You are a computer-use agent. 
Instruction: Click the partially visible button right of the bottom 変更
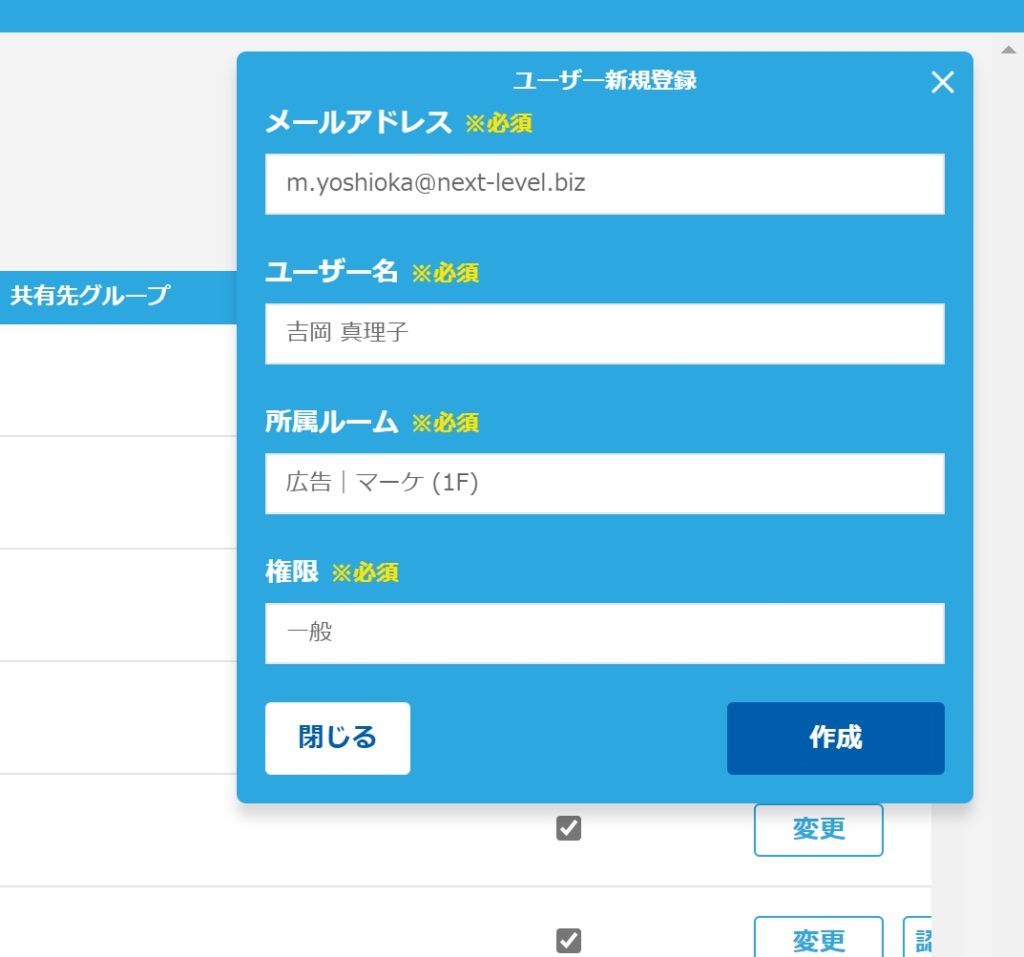click(x=918, y=938)
